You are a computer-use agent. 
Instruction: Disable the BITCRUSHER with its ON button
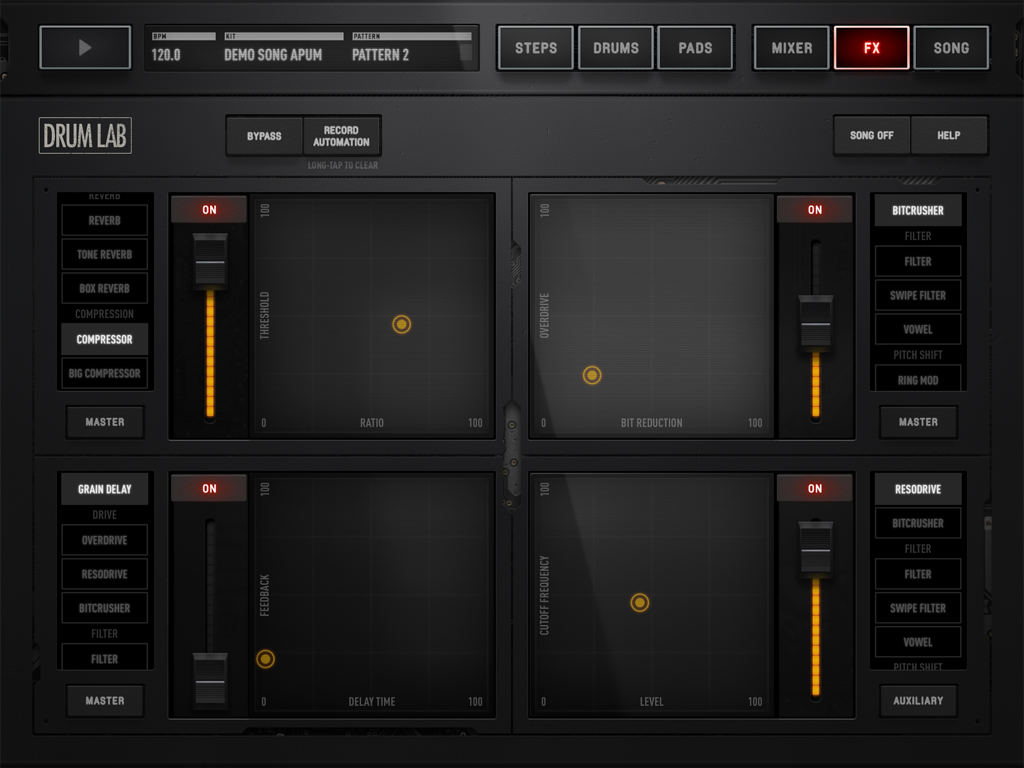click(814, 209)
